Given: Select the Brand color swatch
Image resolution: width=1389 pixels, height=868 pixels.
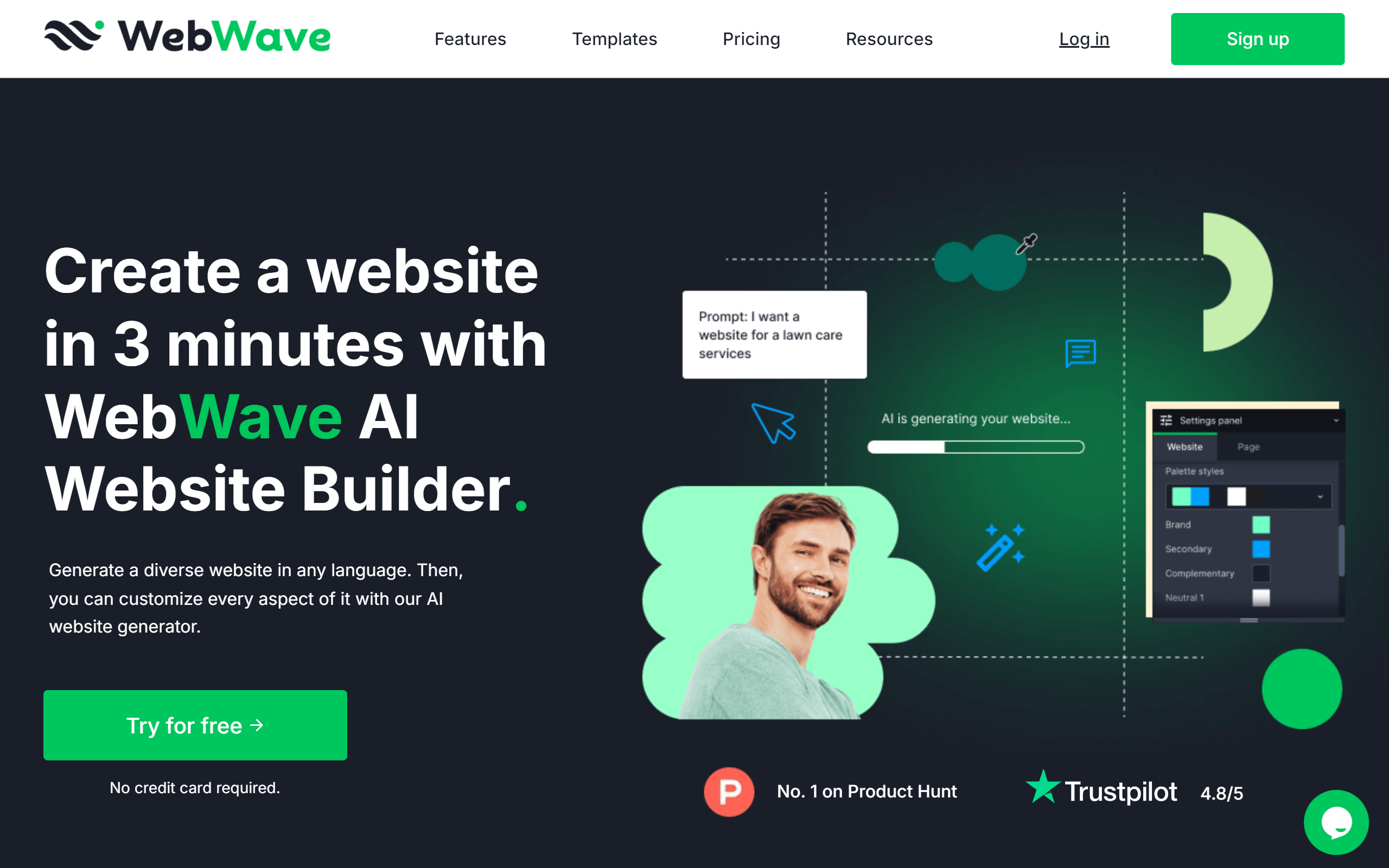Looking at the screenshot, I should [1262, 524].
